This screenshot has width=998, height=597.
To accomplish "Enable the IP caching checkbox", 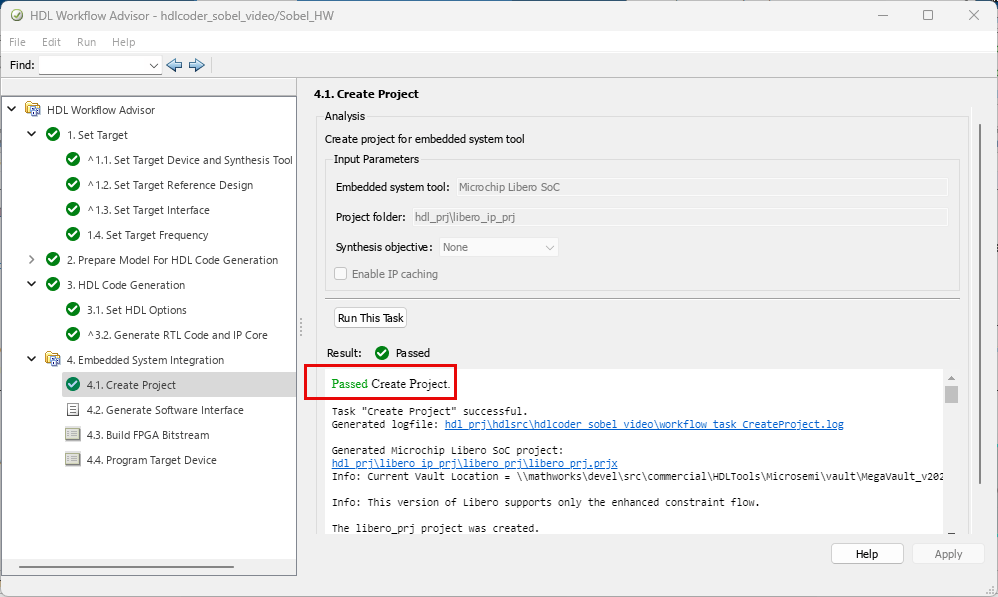I will click(x=341, y=274).
